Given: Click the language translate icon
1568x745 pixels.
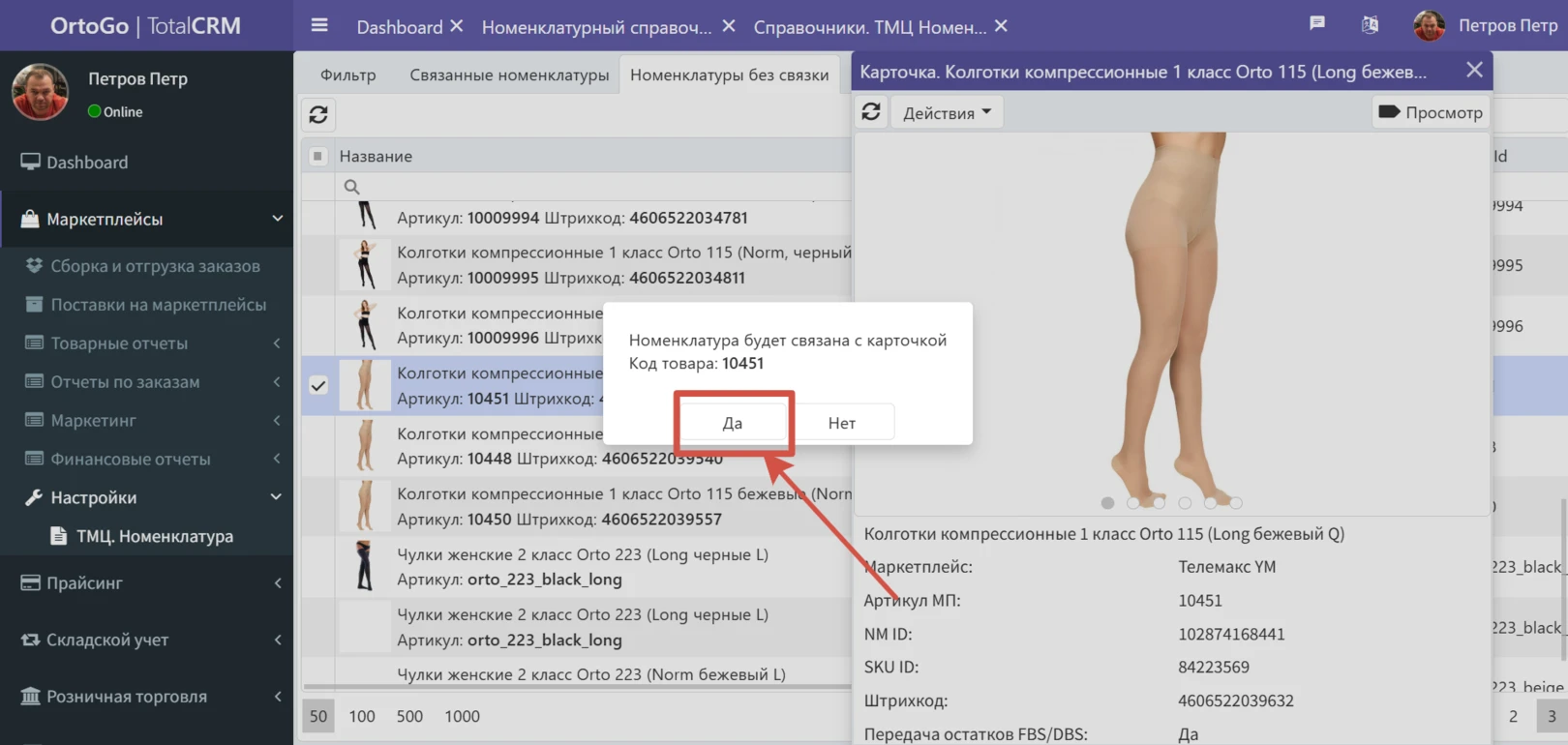Looking at the screenshot, I should coord(1370,25).
